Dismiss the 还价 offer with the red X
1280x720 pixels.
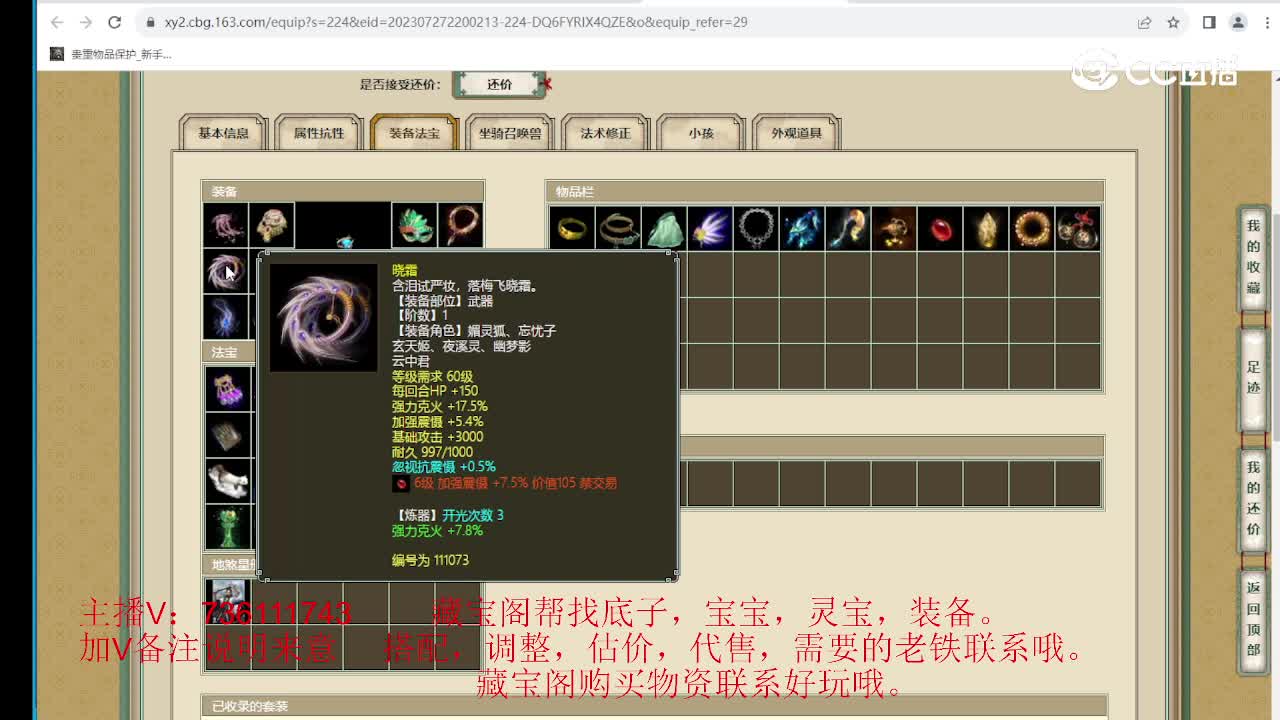tap(545, 85)
